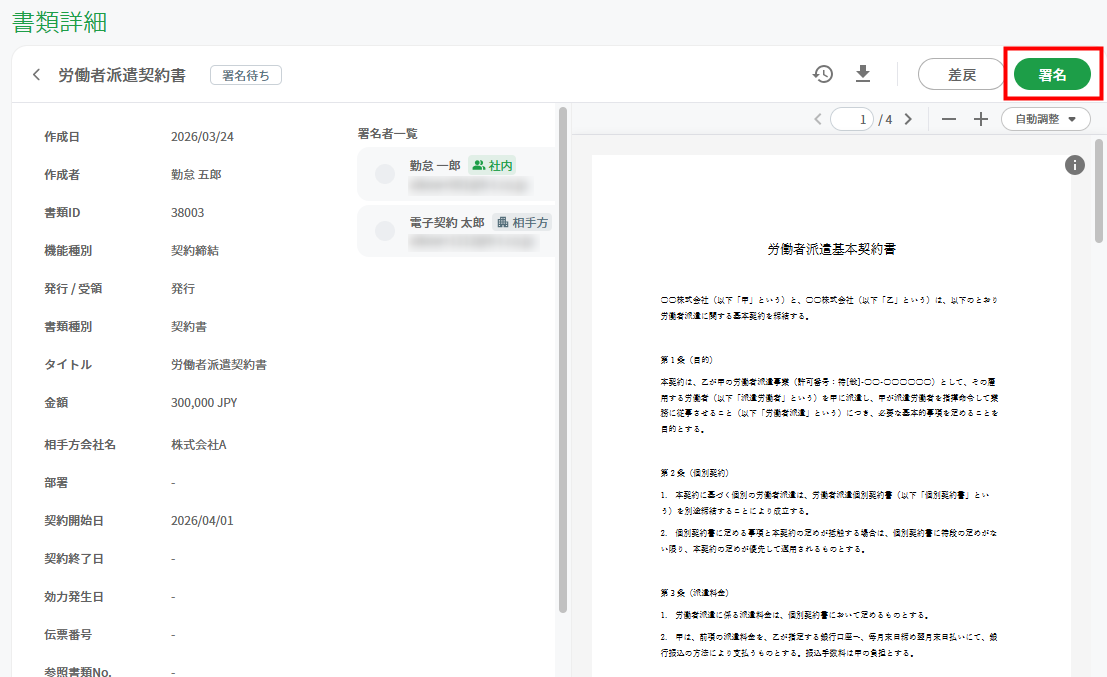Click the 署名者一覧 heading
Screen dimensions: 1107x677
pos(388,133)
